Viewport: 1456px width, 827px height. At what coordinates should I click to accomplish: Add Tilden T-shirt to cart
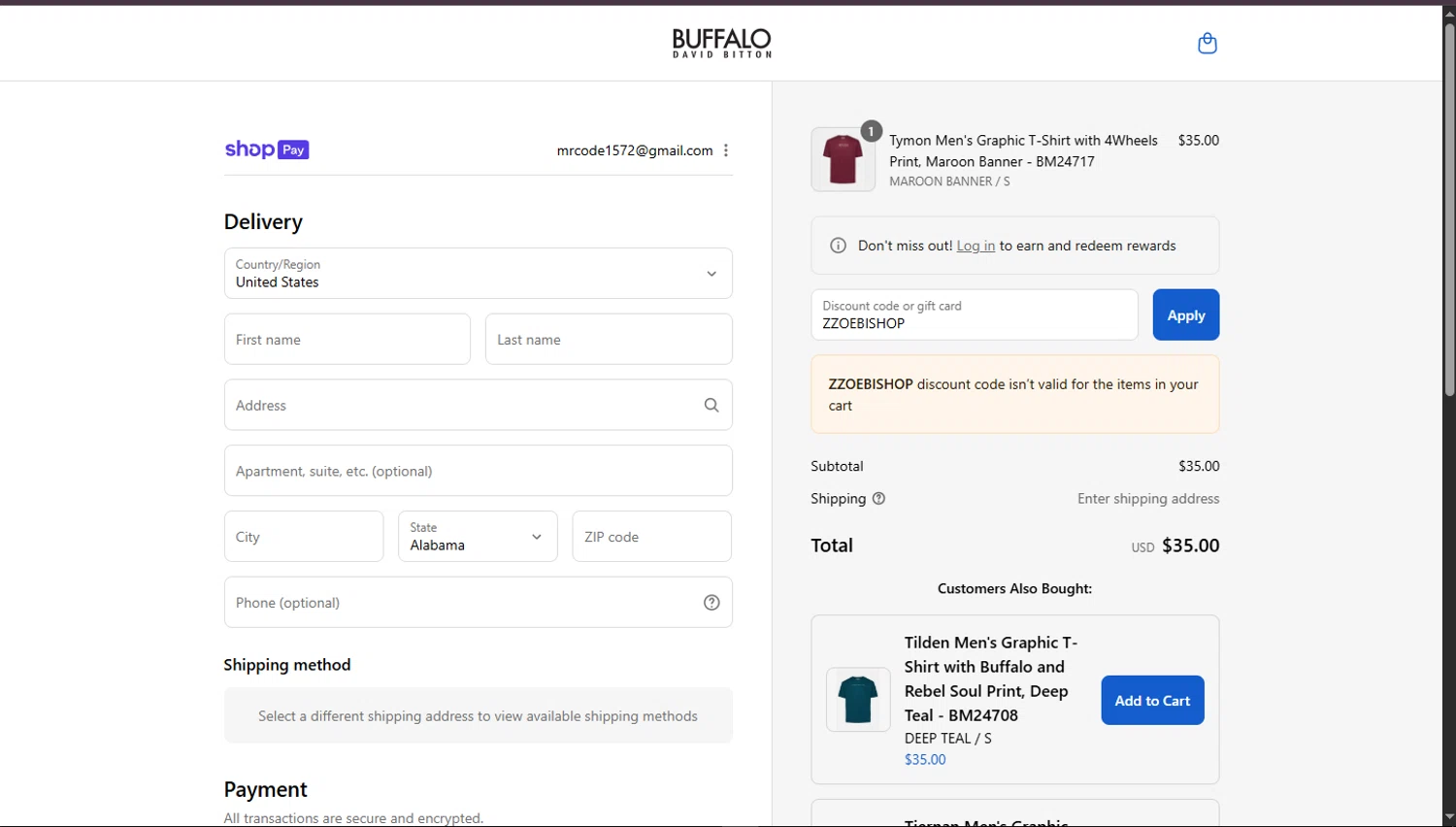point(1152,700)
